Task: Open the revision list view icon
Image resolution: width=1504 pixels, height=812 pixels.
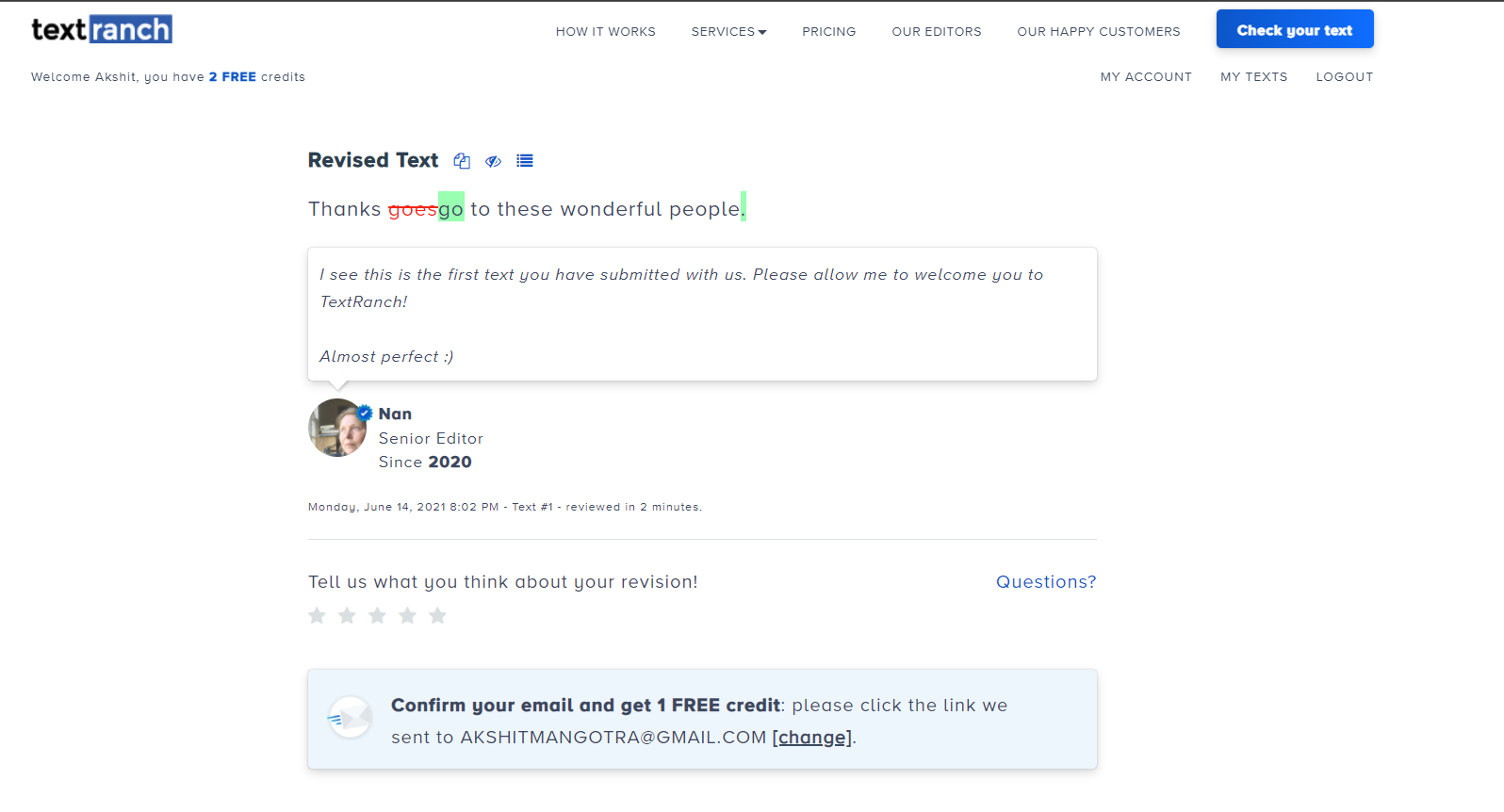Action: pos(525,160)
